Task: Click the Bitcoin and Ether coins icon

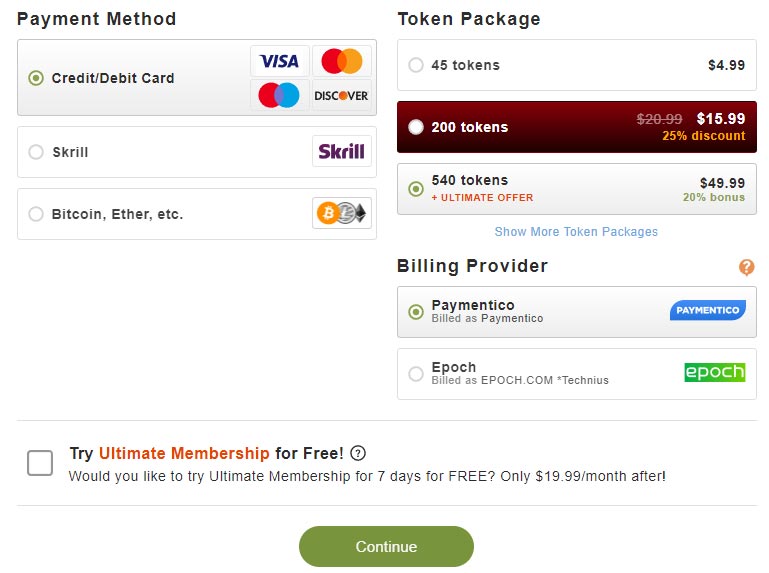Action: [x=341, y=213]
